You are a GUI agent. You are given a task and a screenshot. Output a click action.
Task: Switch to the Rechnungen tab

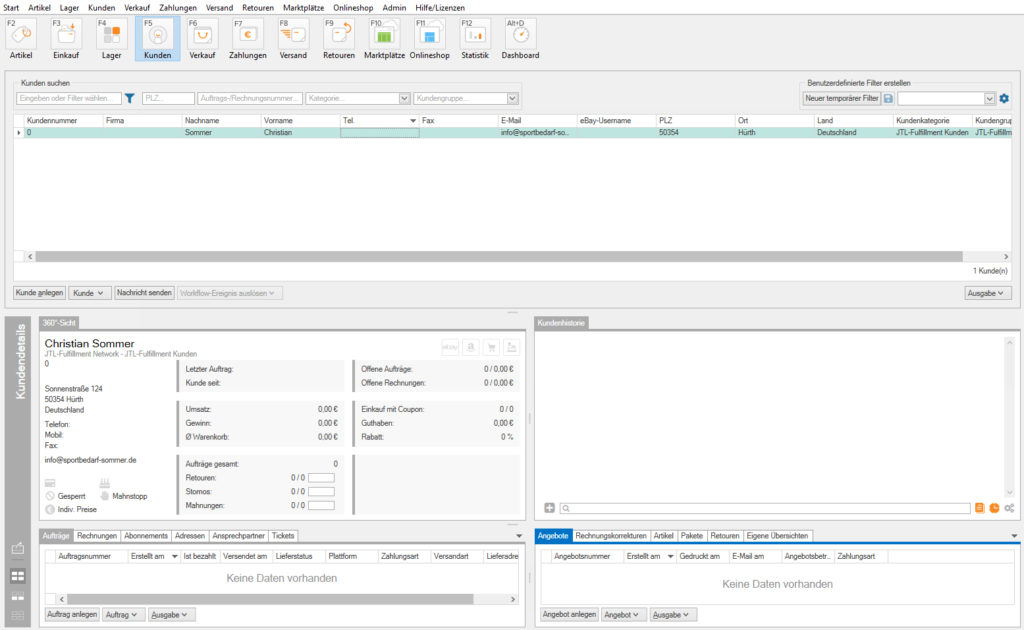(x=97, y=536)
